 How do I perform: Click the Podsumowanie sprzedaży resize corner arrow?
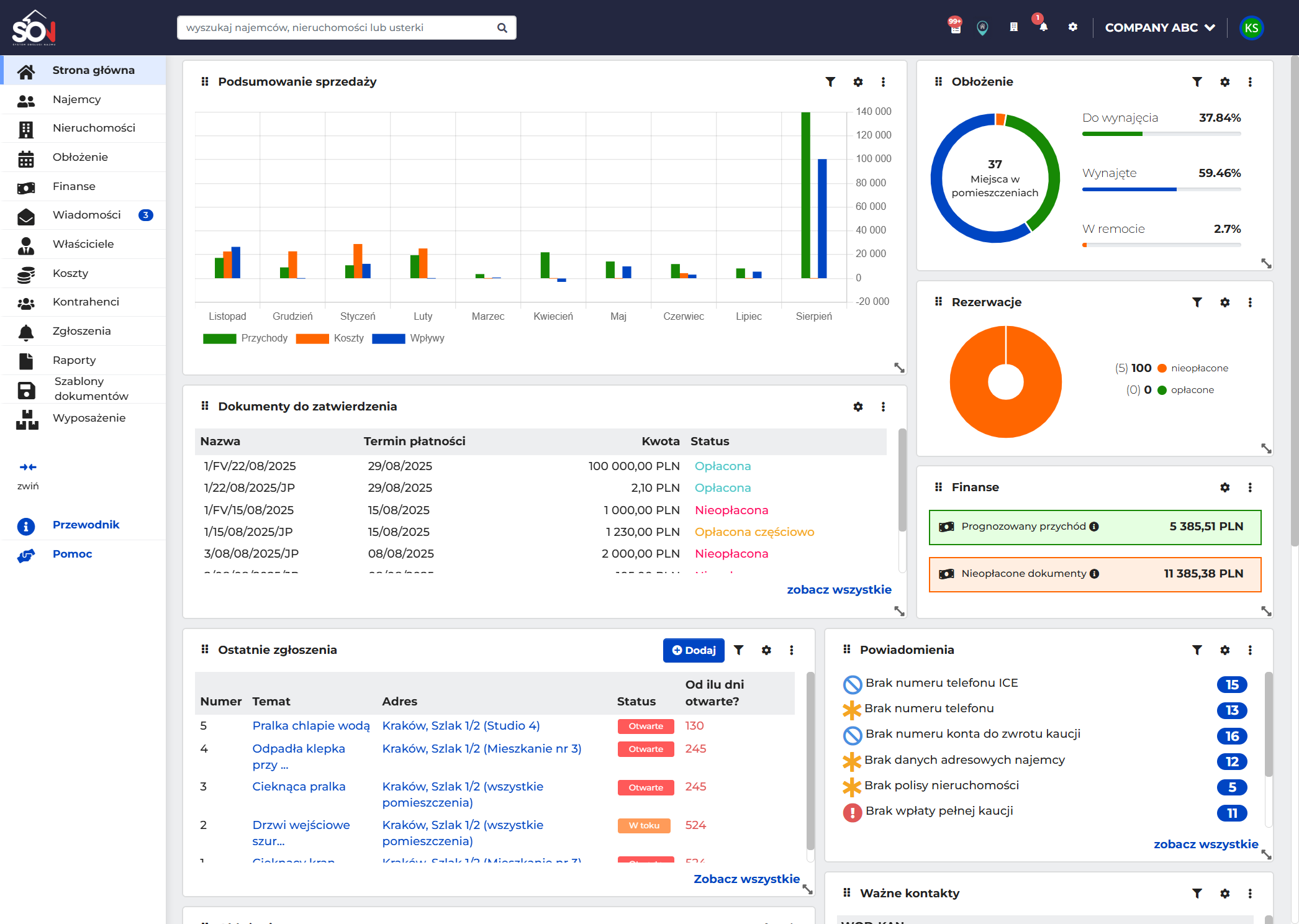pyautogui.click(x=898, y=368)
